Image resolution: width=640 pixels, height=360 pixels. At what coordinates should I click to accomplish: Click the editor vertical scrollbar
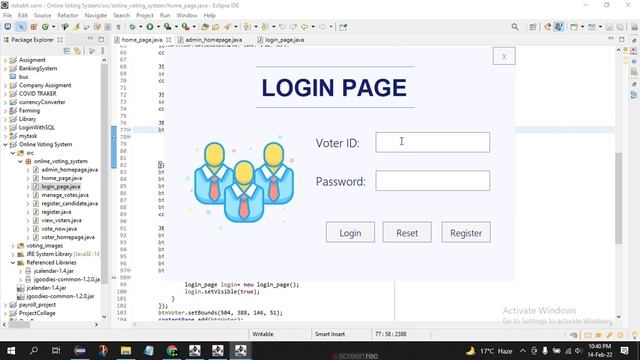pyautogui.click(x=619, y=198)
